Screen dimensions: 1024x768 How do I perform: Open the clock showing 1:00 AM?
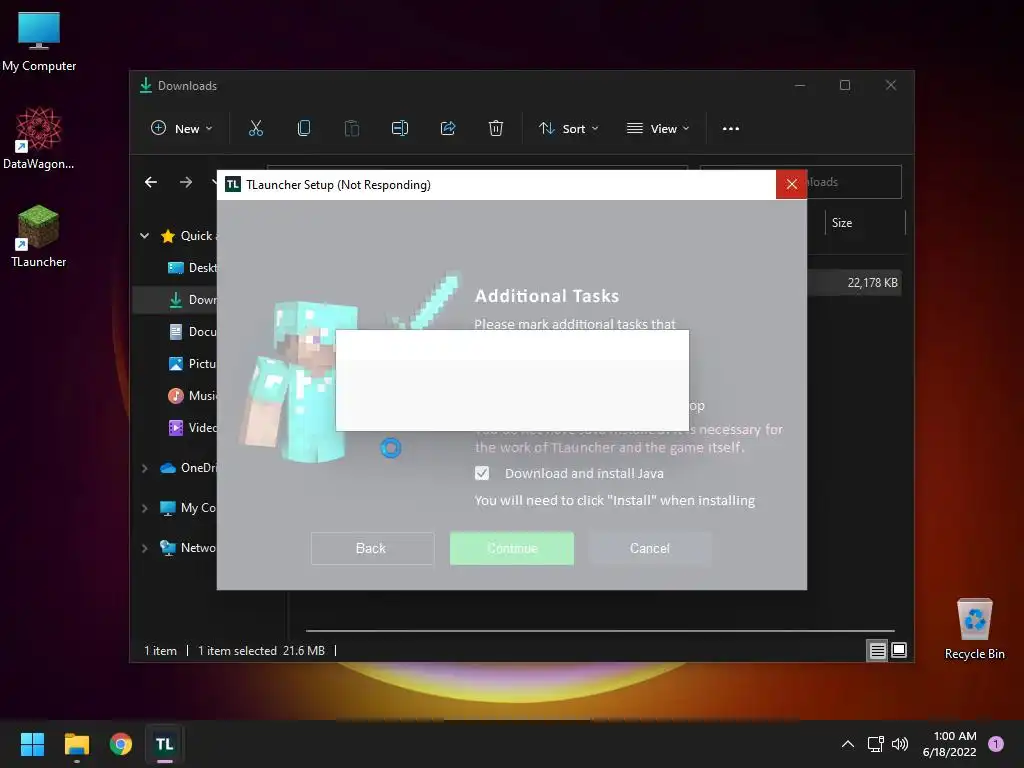[950, 744]
